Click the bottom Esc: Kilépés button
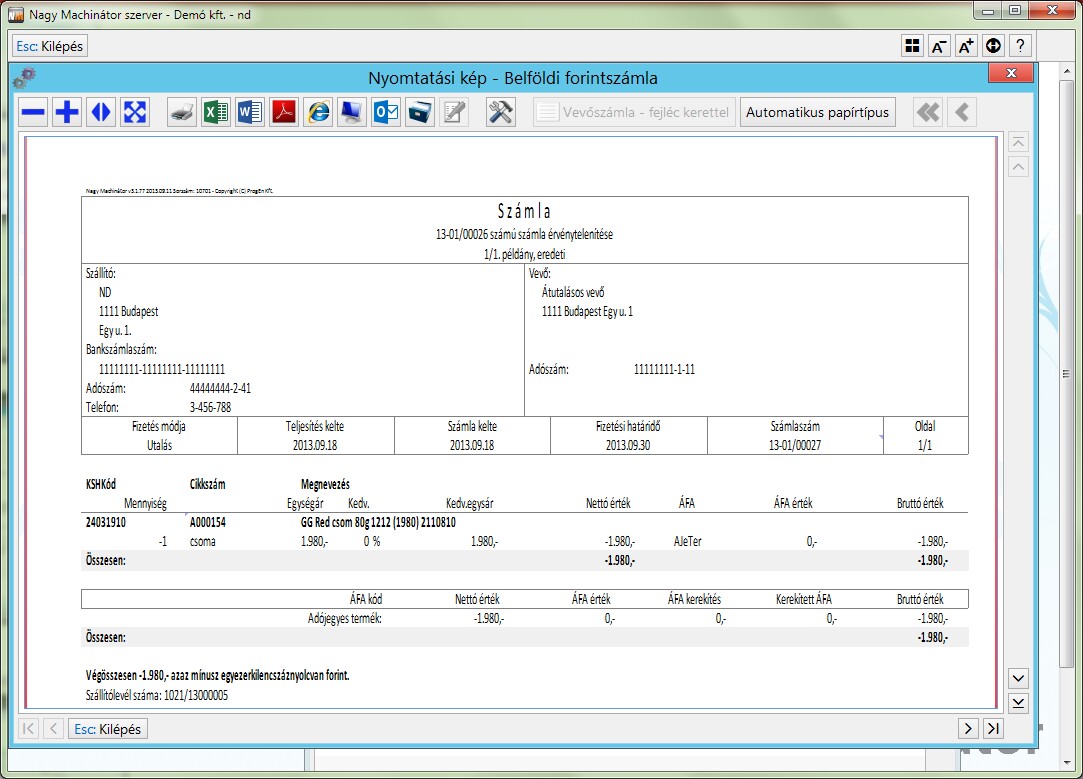The image size is (1083, 779). [109, 729]
